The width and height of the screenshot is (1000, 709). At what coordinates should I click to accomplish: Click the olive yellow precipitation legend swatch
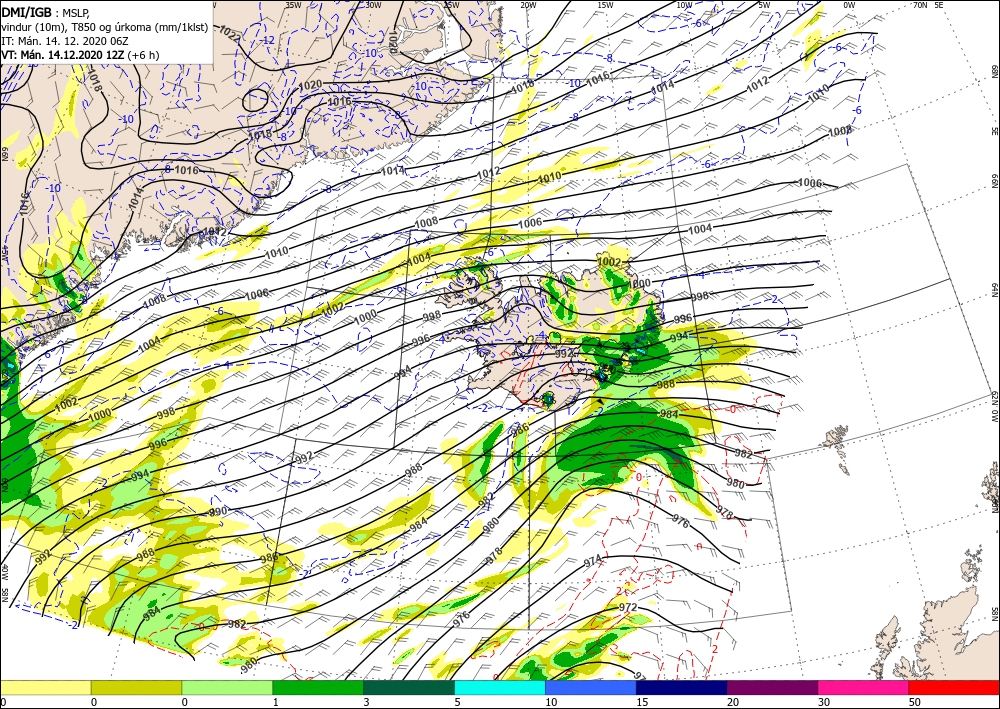[136, 687]
